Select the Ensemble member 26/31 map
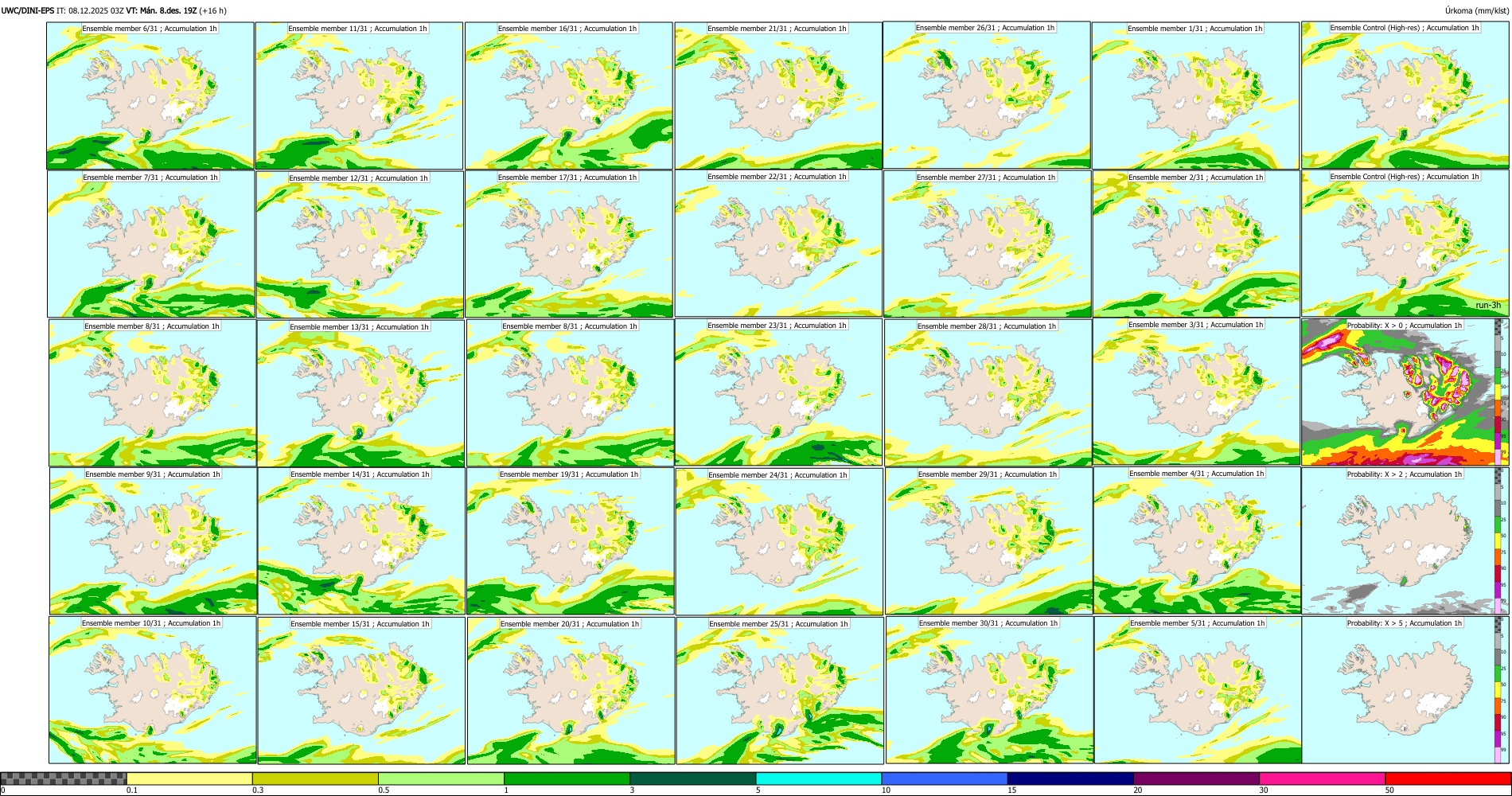 pyautogui.click(x=987, y=96)
